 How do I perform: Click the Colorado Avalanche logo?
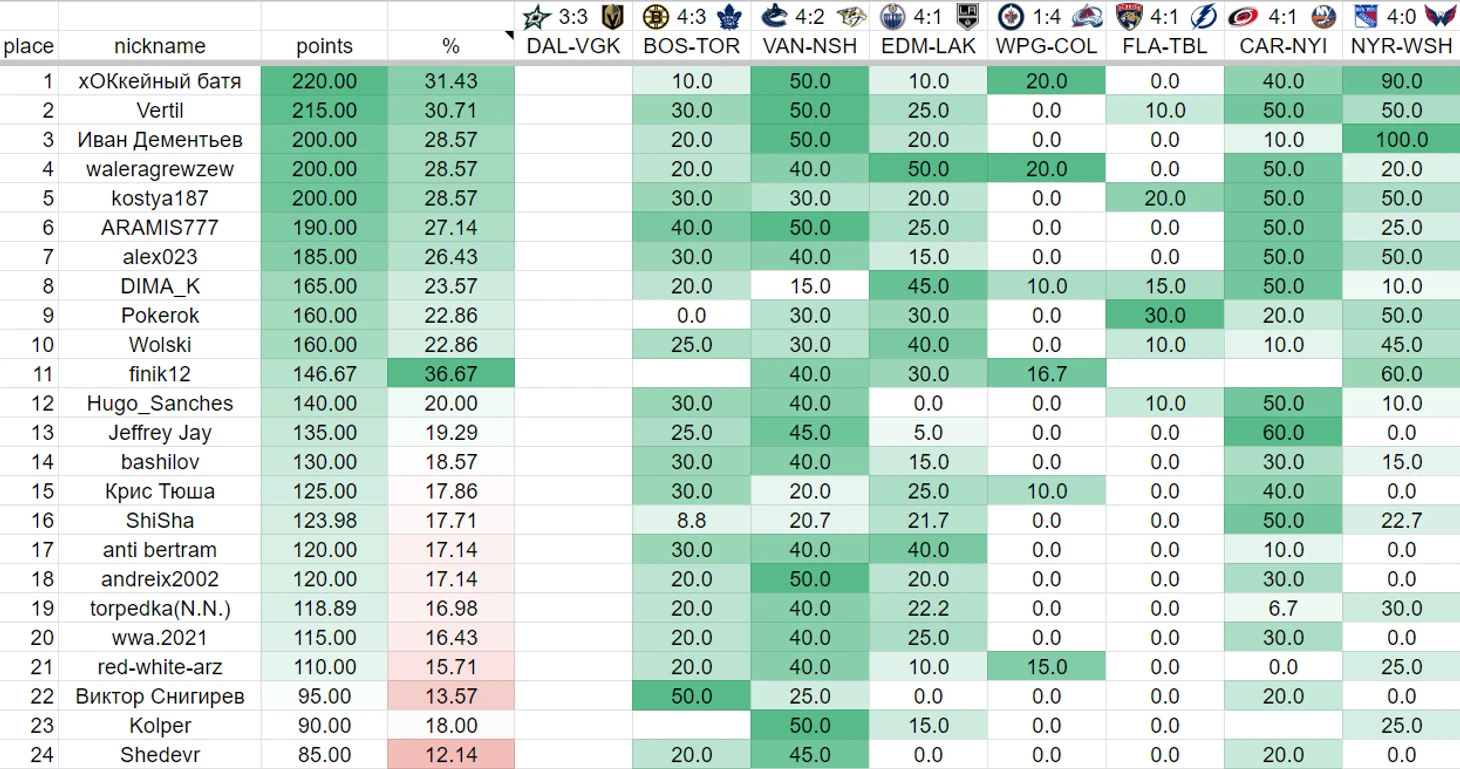1085,16
